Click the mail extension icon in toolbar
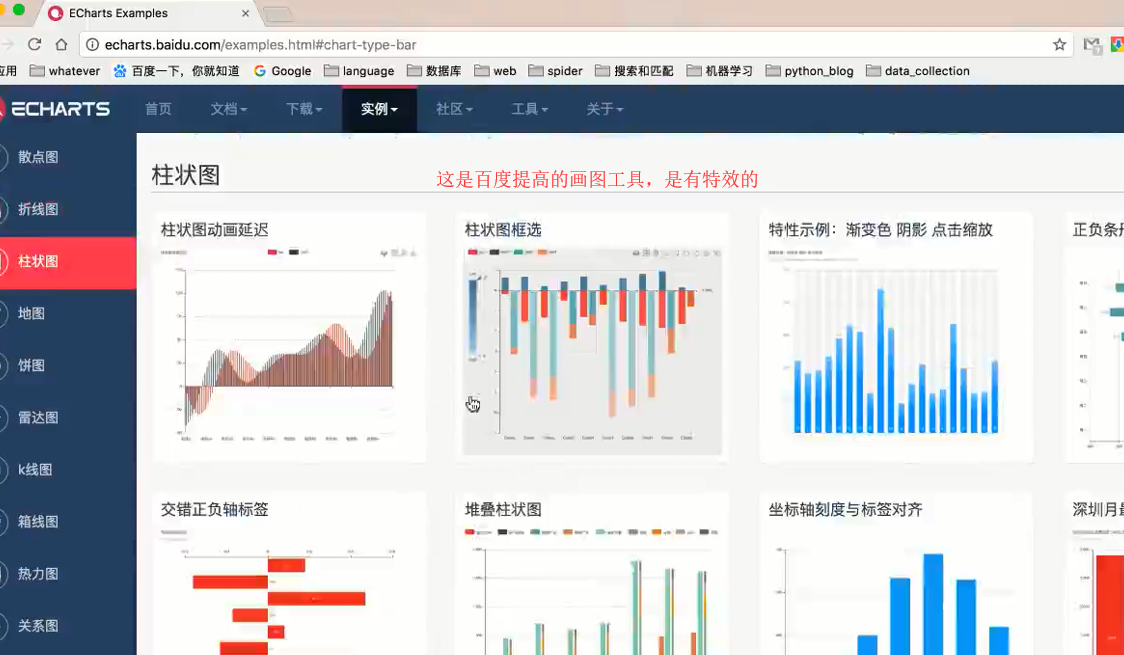This screenshot has height=655, width=1124. coord(1092,45)
